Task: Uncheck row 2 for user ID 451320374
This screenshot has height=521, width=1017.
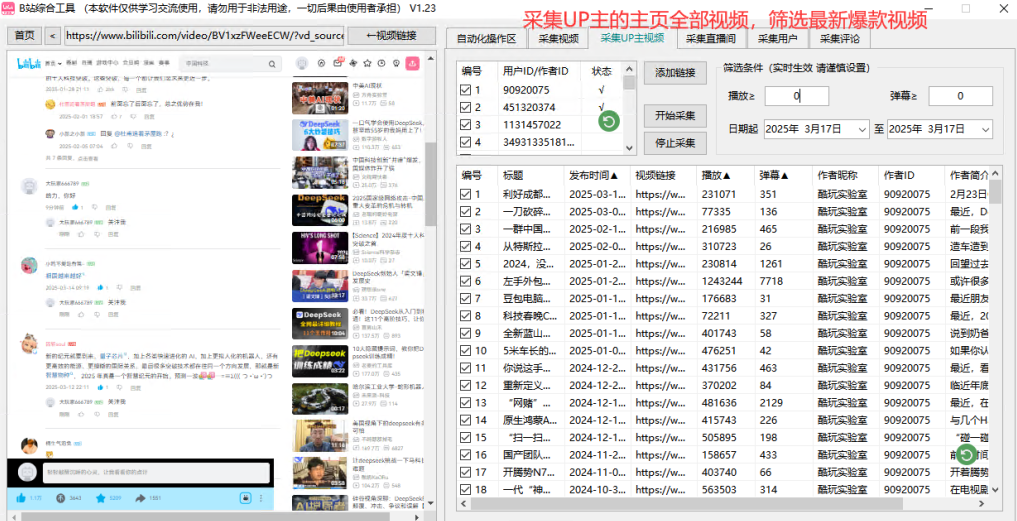Action: tap(465, 108)
